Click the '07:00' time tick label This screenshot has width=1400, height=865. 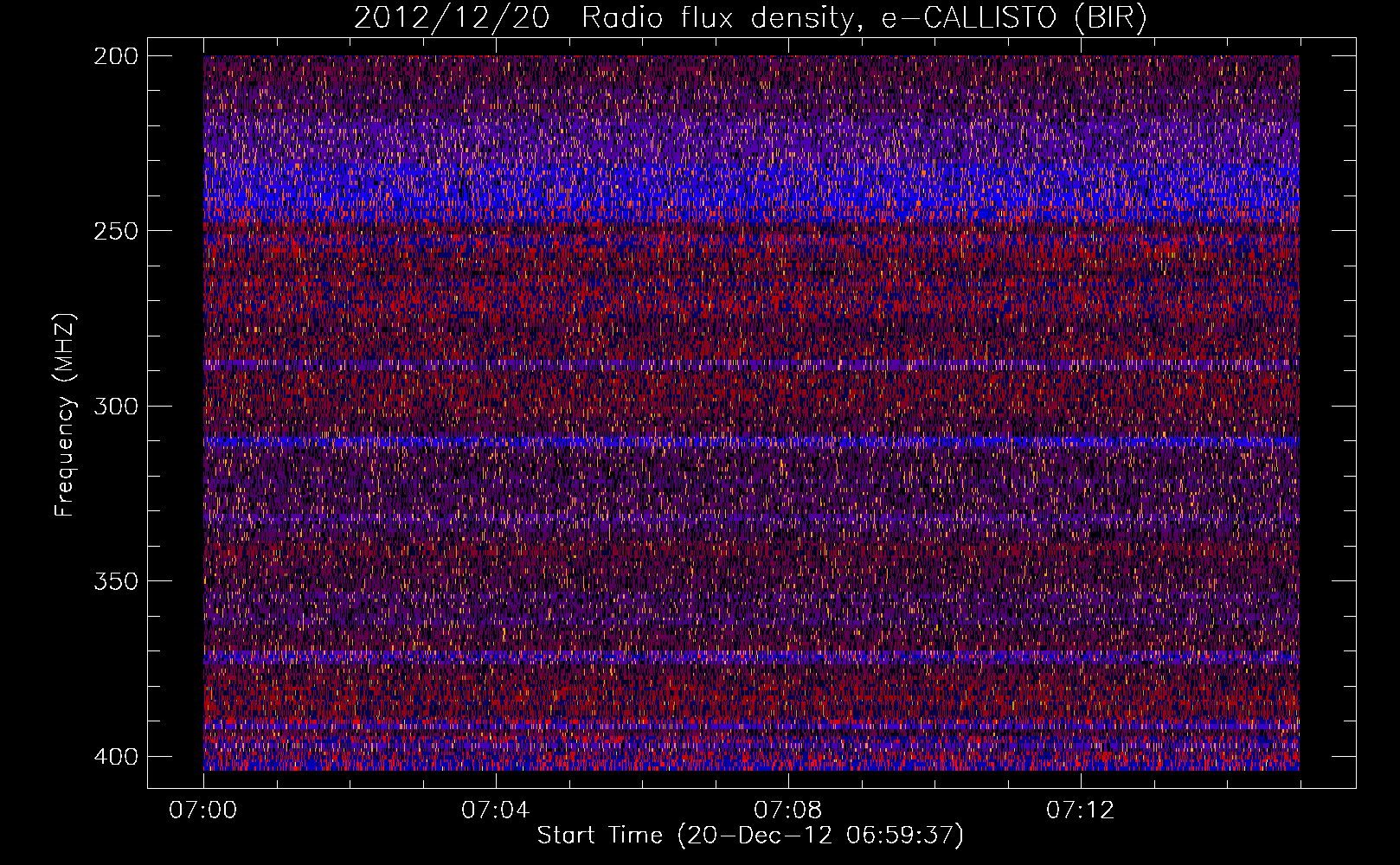[x=203, y=810]
